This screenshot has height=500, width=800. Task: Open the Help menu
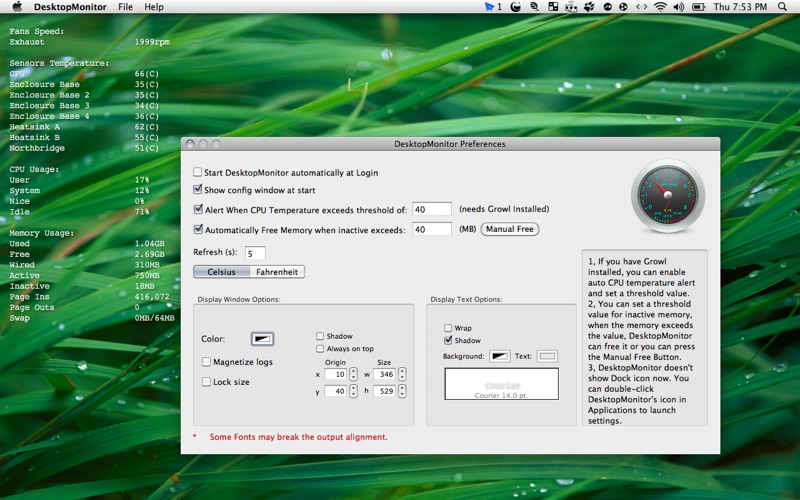click(154, 7)
